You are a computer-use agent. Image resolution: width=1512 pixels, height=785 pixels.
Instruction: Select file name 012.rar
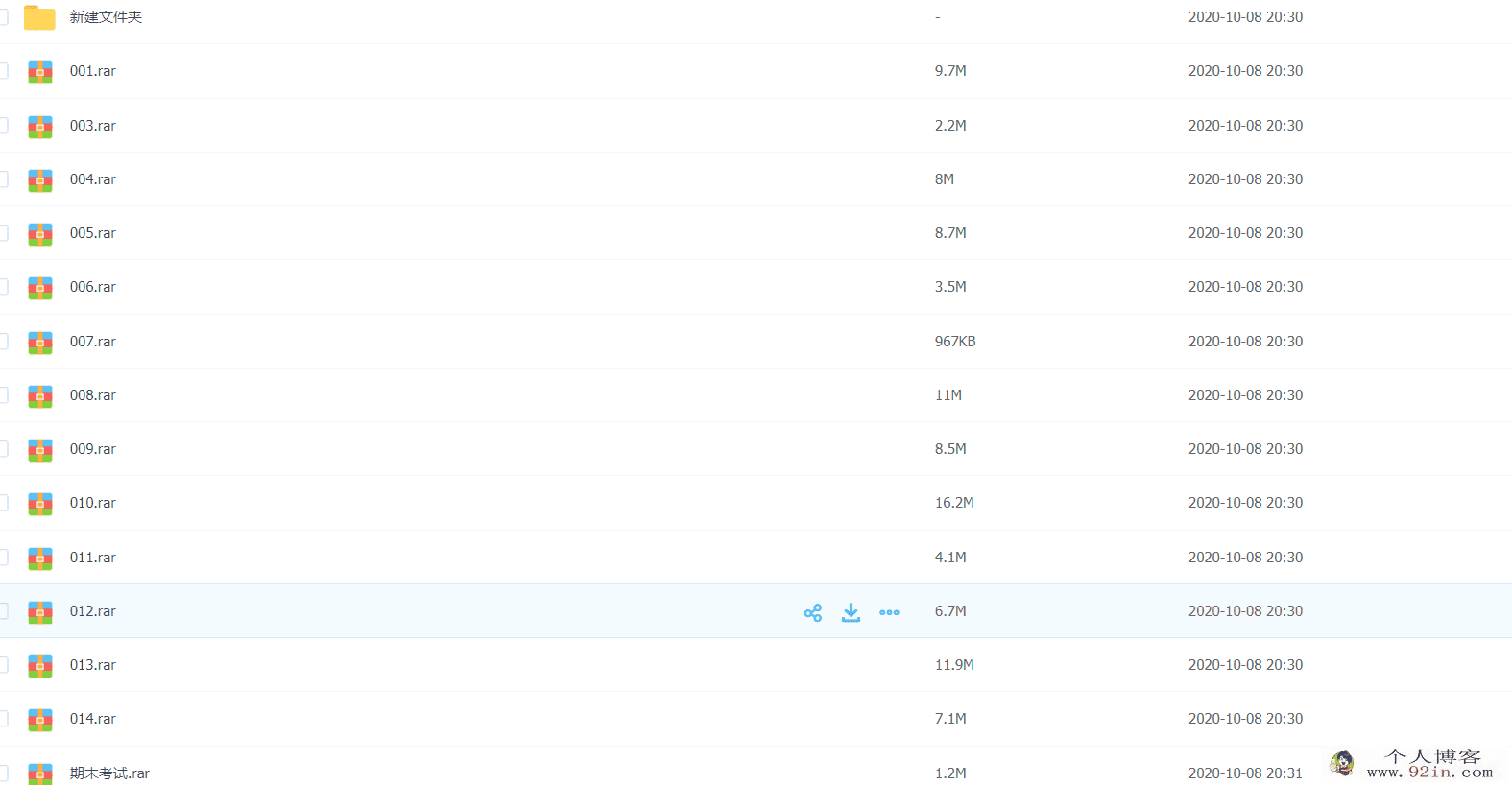click(93, 611)
